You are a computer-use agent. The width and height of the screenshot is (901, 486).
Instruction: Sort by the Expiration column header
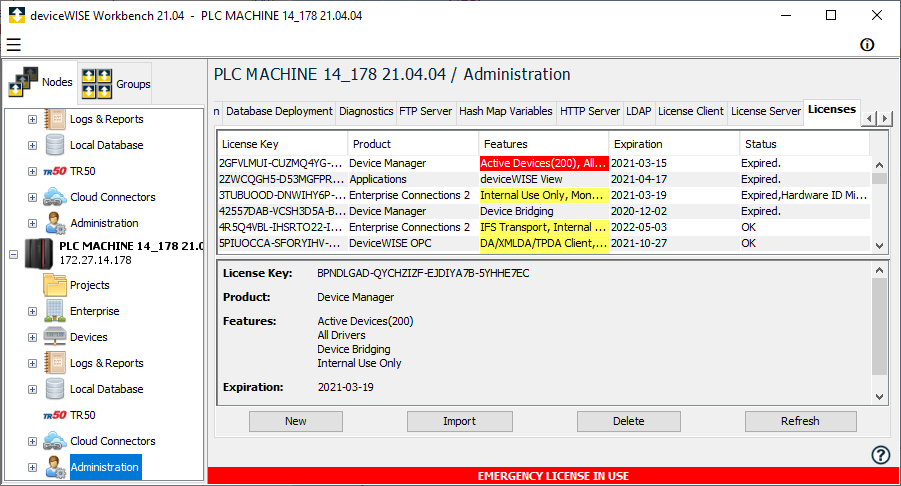click(674, 144)
